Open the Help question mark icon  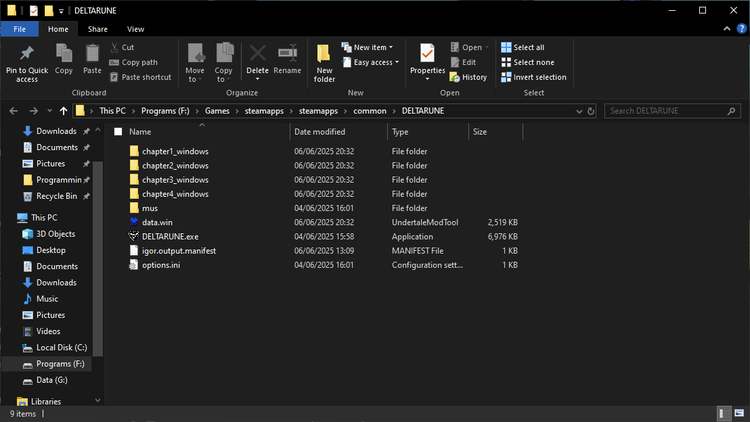[x=741, y=29]
